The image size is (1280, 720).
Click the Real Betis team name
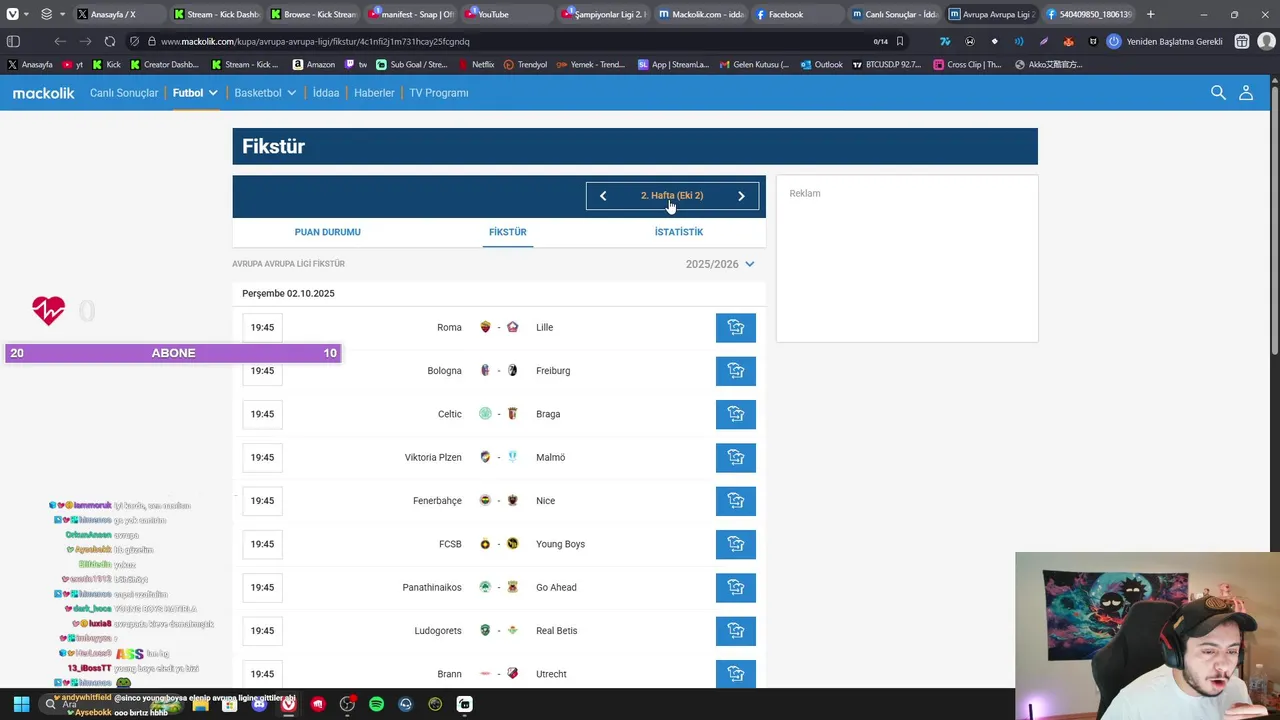556,631
